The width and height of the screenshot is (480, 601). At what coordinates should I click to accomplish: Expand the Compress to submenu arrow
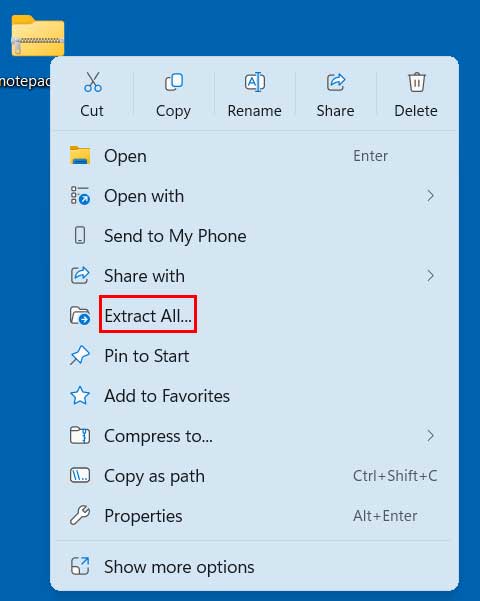(x=430, y=435)
